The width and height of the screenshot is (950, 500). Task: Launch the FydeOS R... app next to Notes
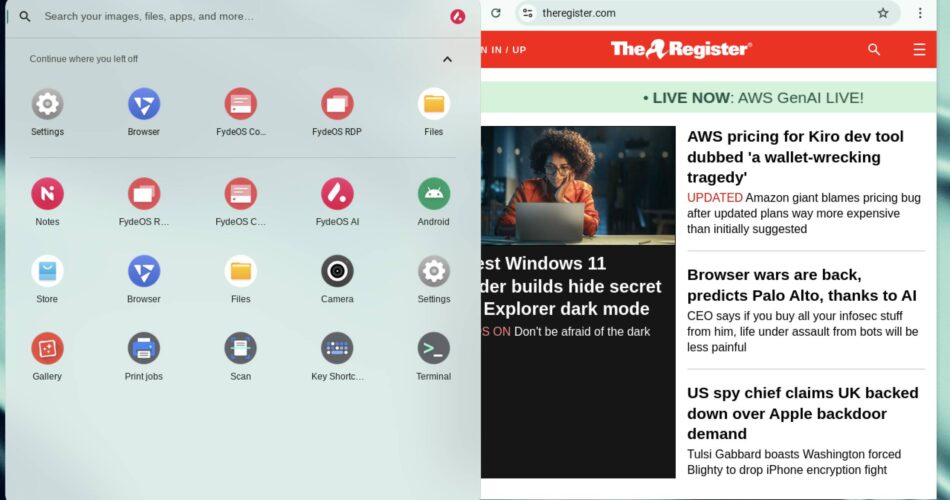[x=144, y=194]
